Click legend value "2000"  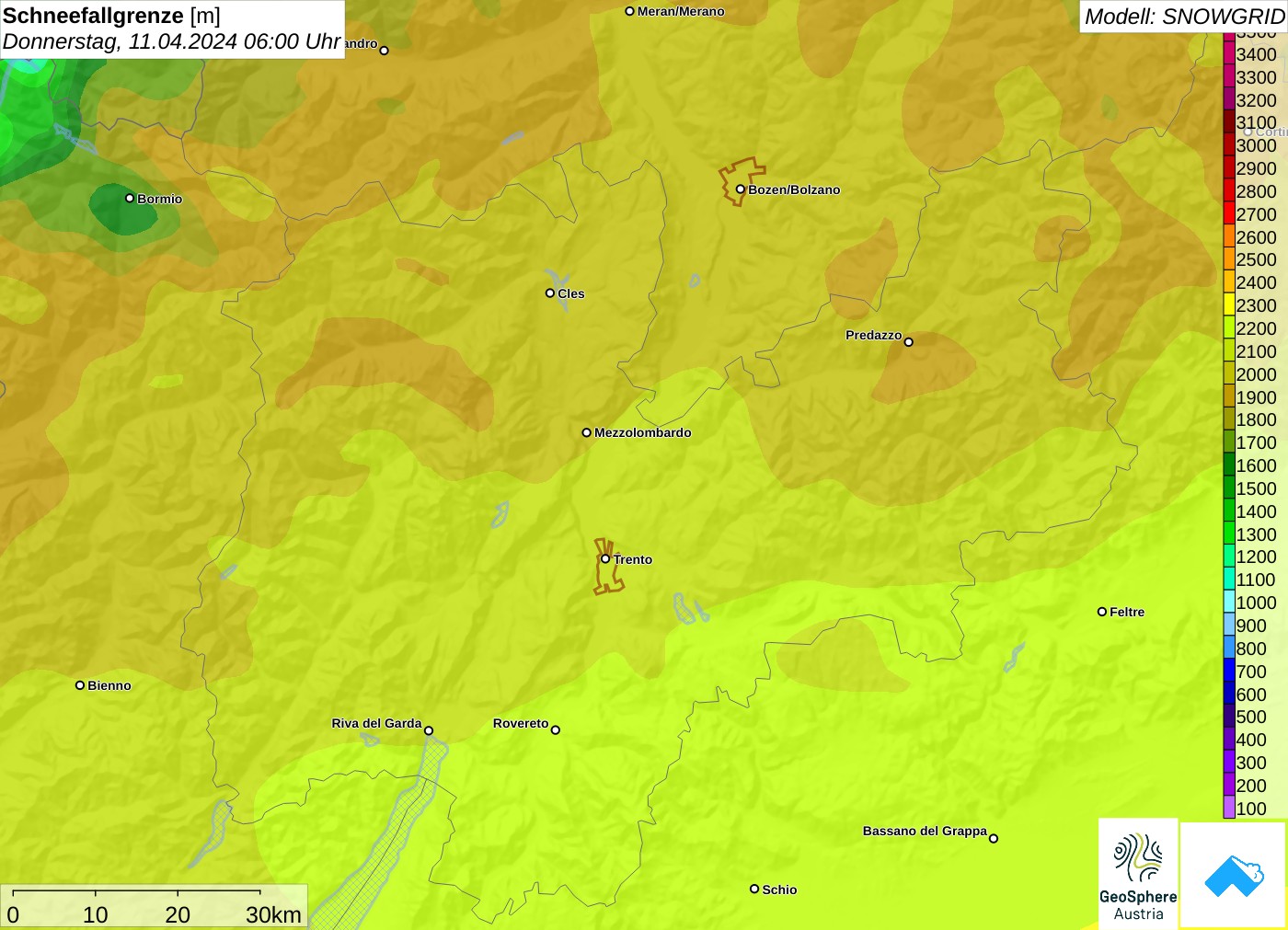1256,374
